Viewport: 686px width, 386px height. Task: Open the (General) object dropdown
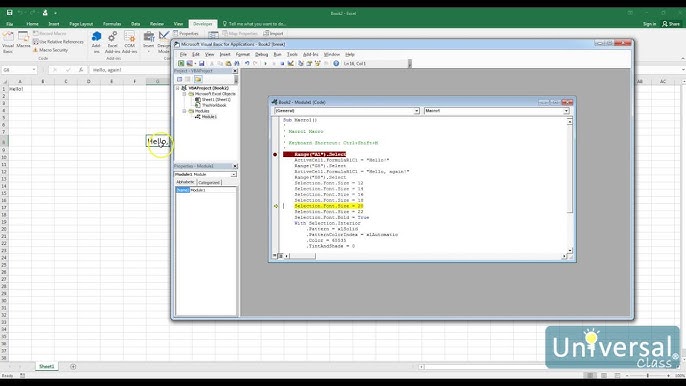pos(346,111)
